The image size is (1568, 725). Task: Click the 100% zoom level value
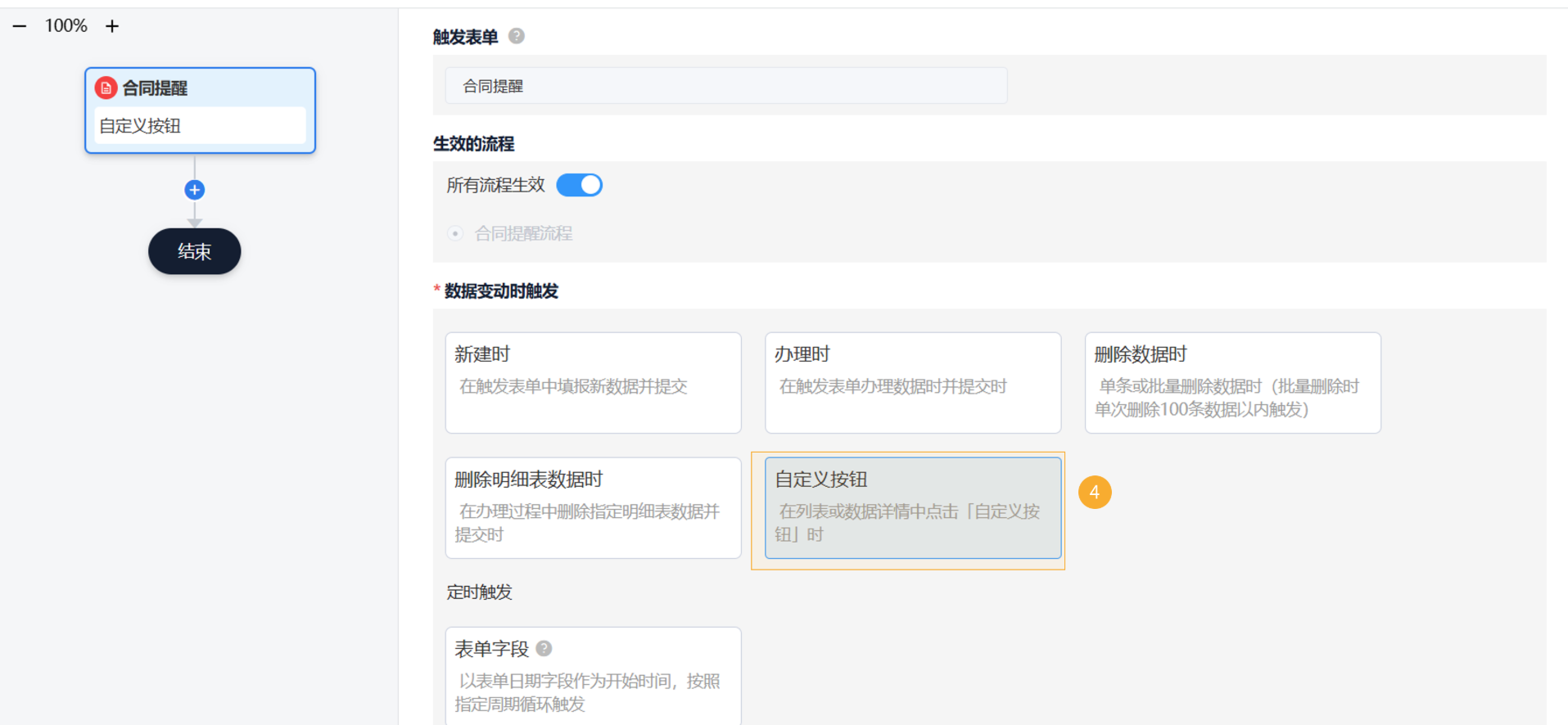tap(66, 26)
